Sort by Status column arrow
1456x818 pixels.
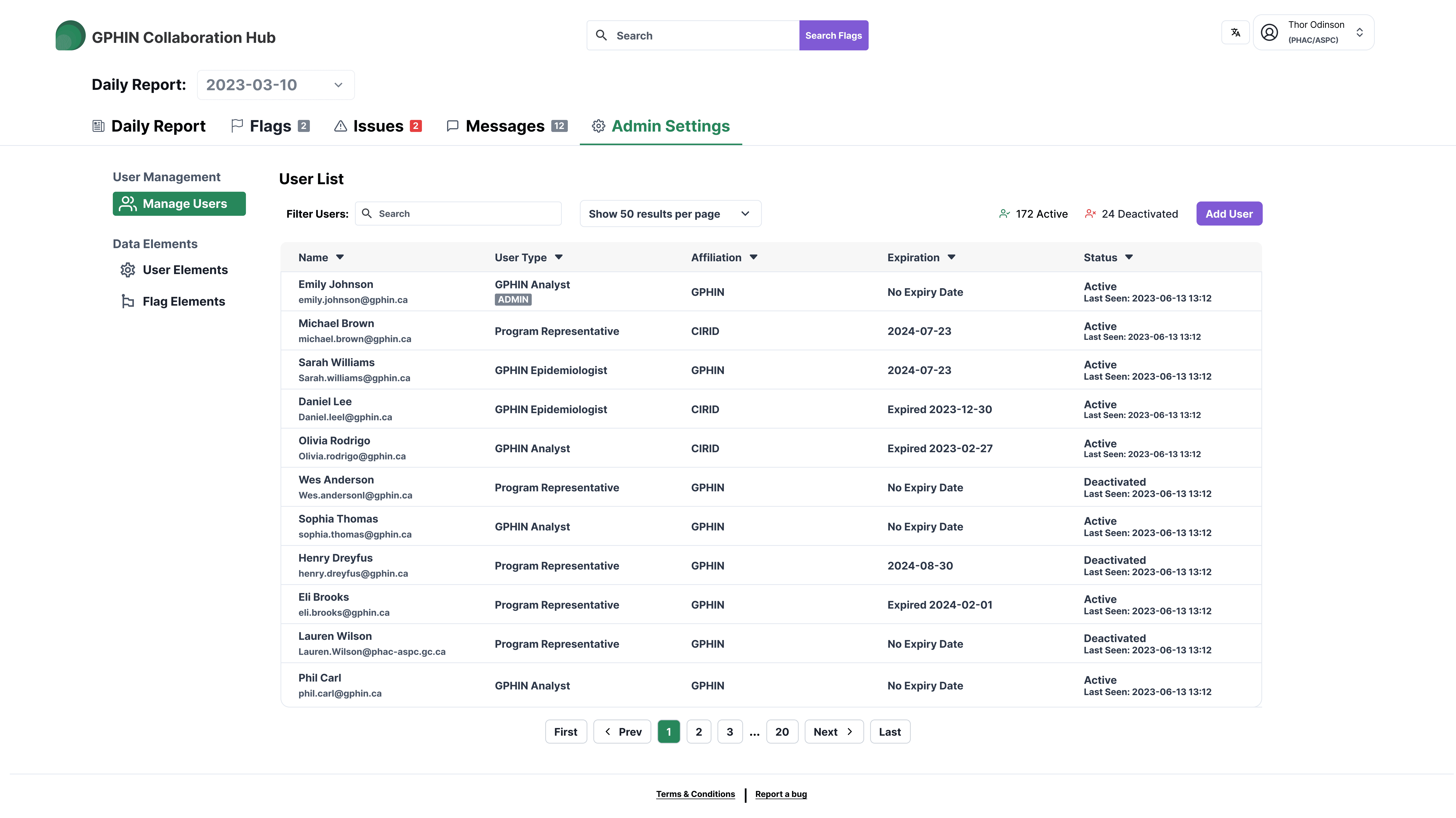click(1129, 257)
